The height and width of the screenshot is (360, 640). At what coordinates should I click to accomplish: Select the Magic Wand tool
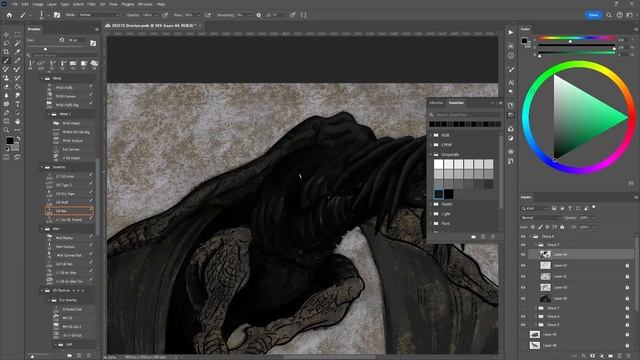tap(18, 43)
